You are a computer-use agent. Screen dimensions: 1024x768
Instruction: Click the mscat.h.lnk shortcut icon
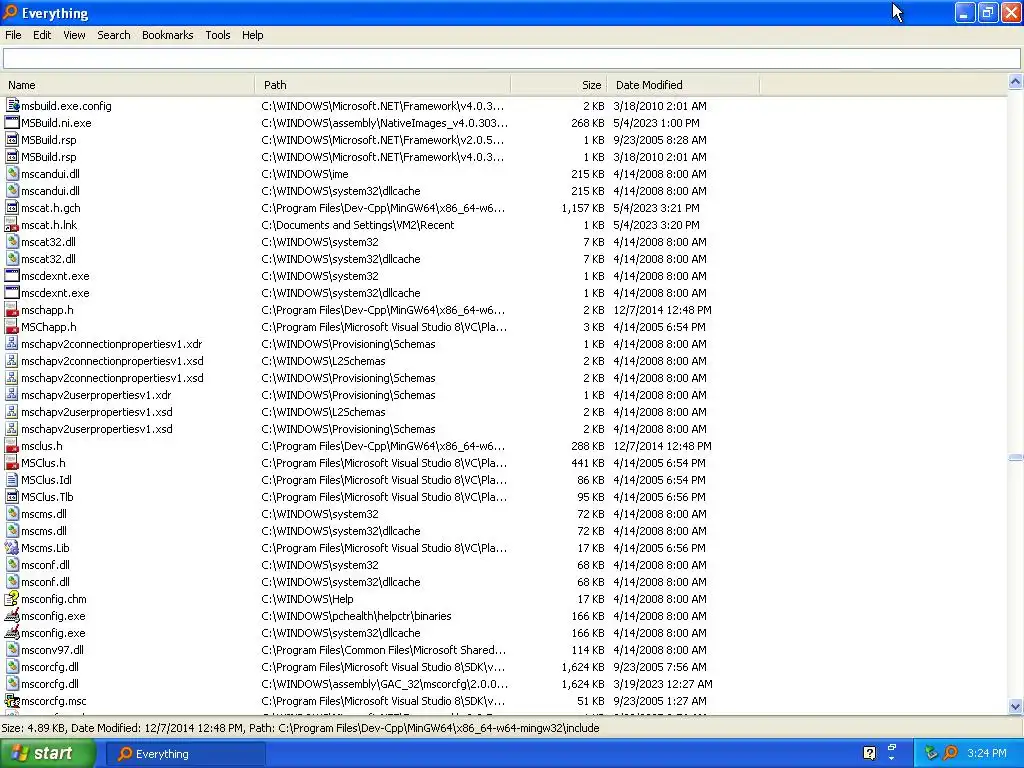click(x=12, y=224)
